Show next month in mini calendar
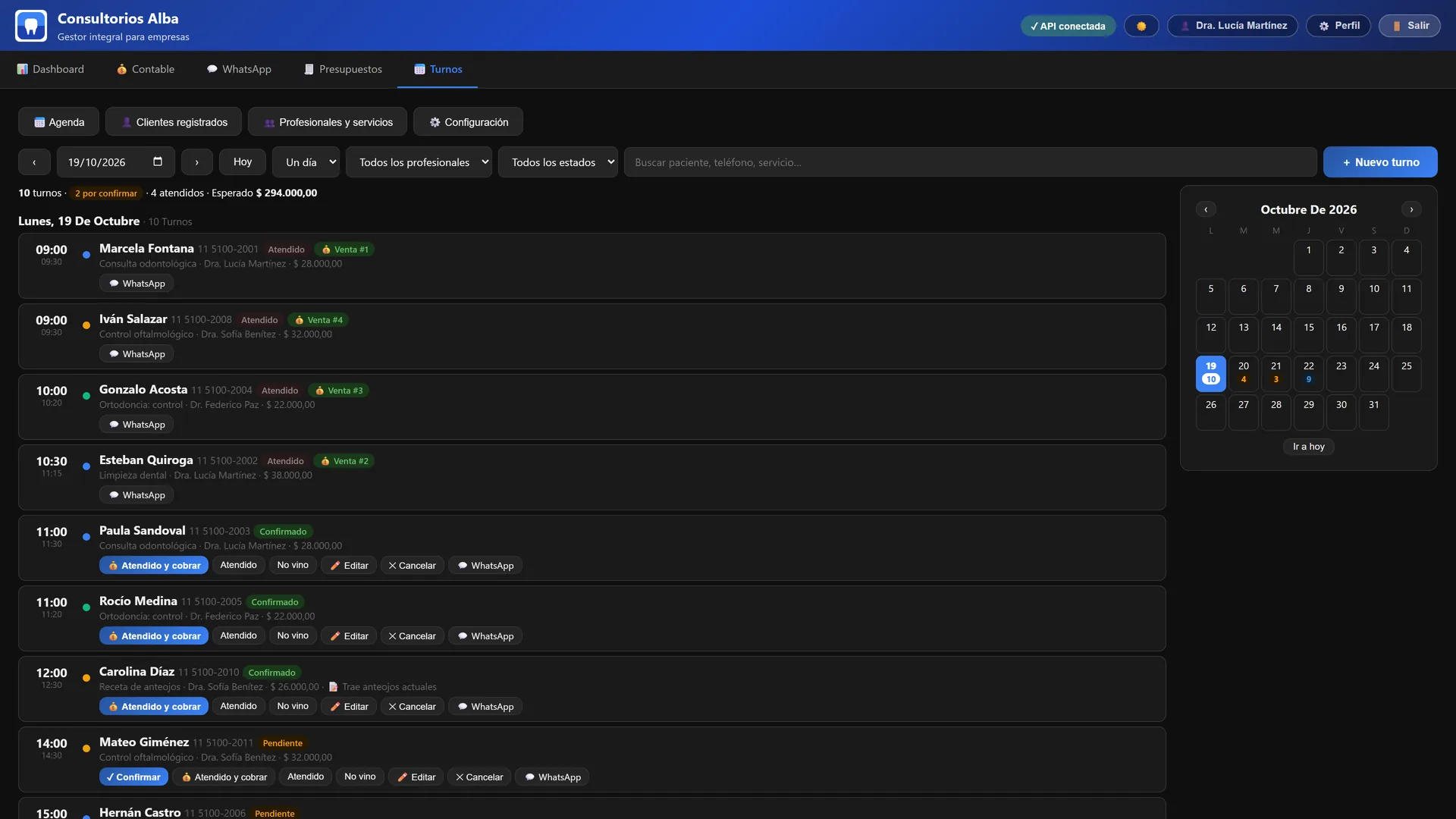1456x819 pixels. click(1411, 209)
